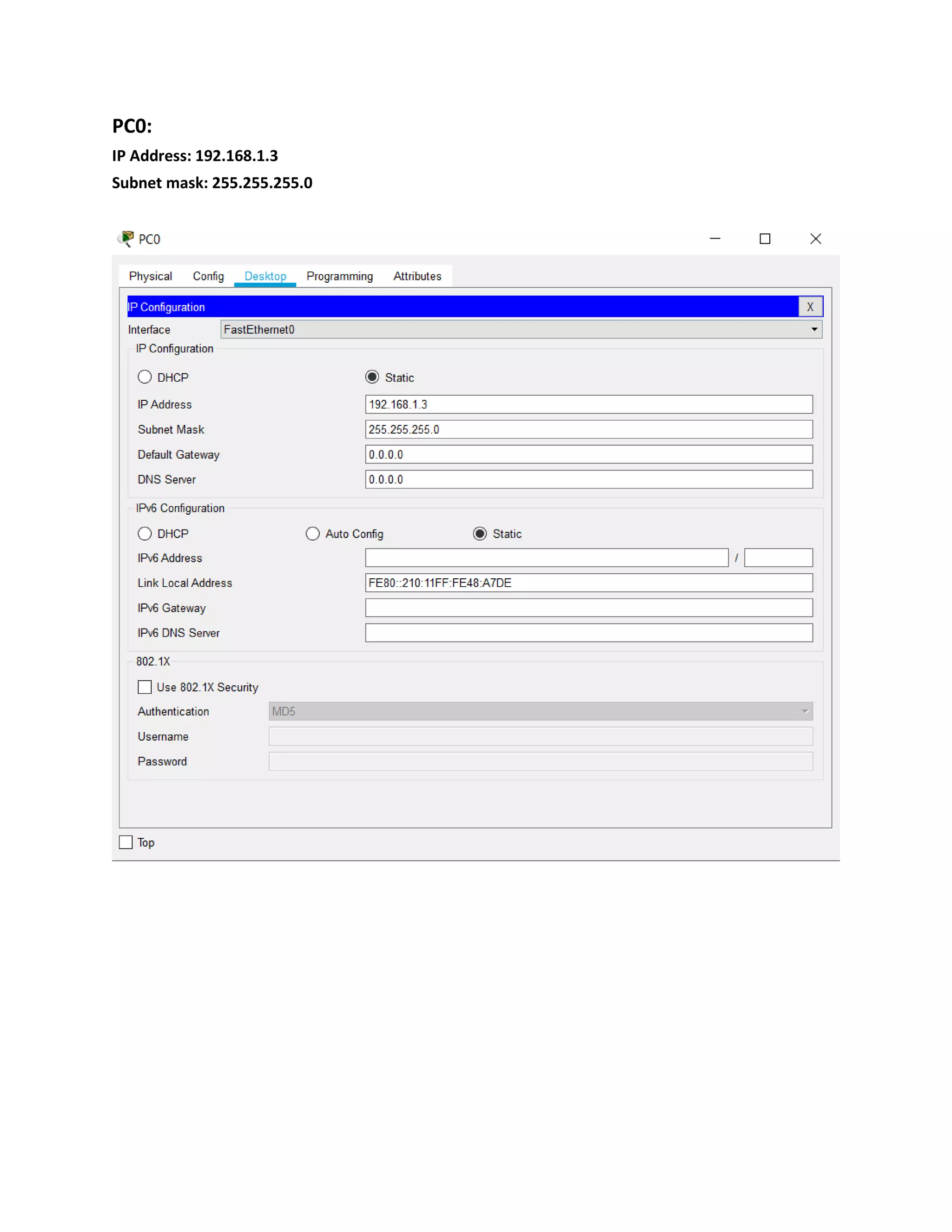Choose the IPv6 Auto Config option

[312, 534]
